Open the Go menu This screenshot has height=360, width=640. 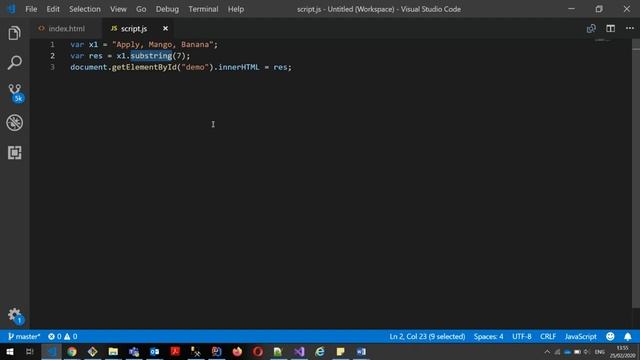click(x=141, y=9)
